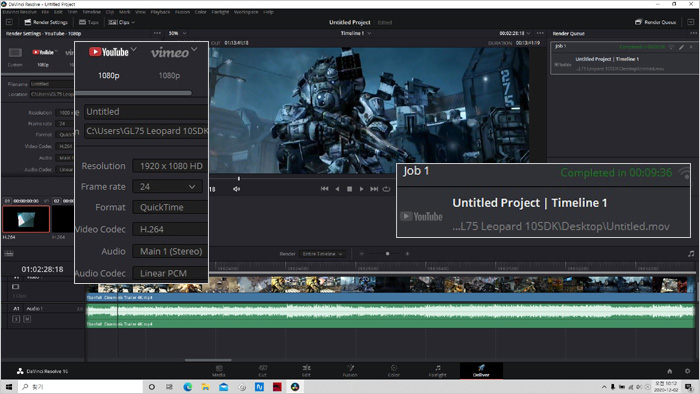The width and height of the screenshot is (700, 394).
Task: Switch to the Media page
Action: [x=219, y=371]
